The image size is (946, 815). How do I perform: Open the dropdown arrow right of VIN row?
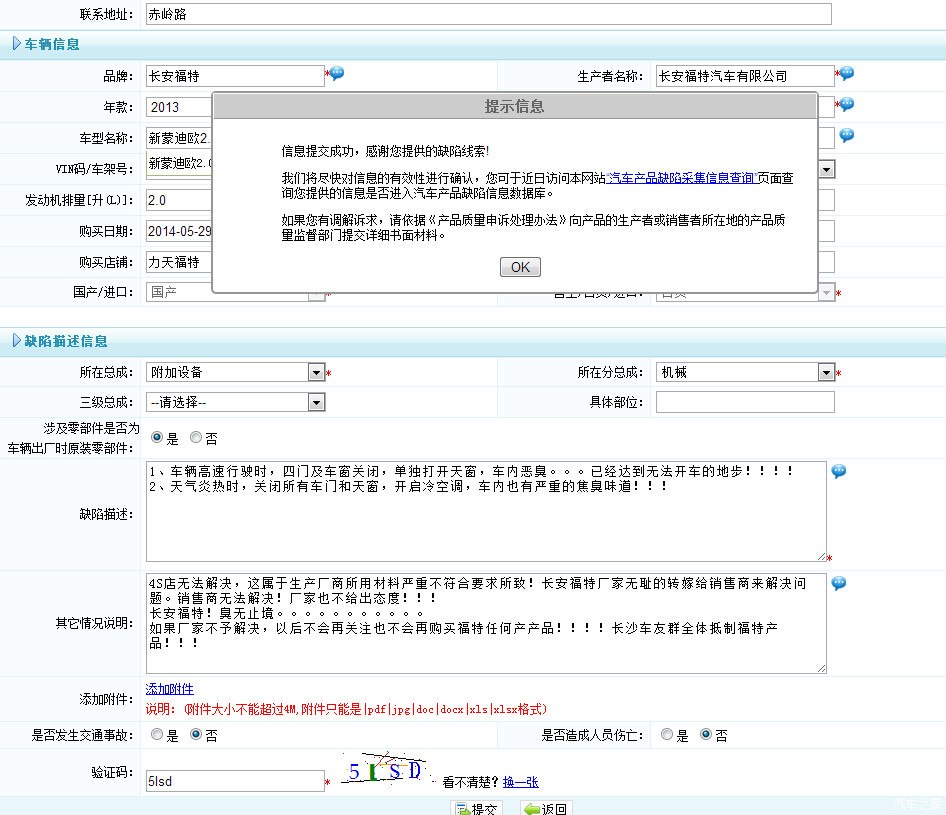(x=827, y=169)
